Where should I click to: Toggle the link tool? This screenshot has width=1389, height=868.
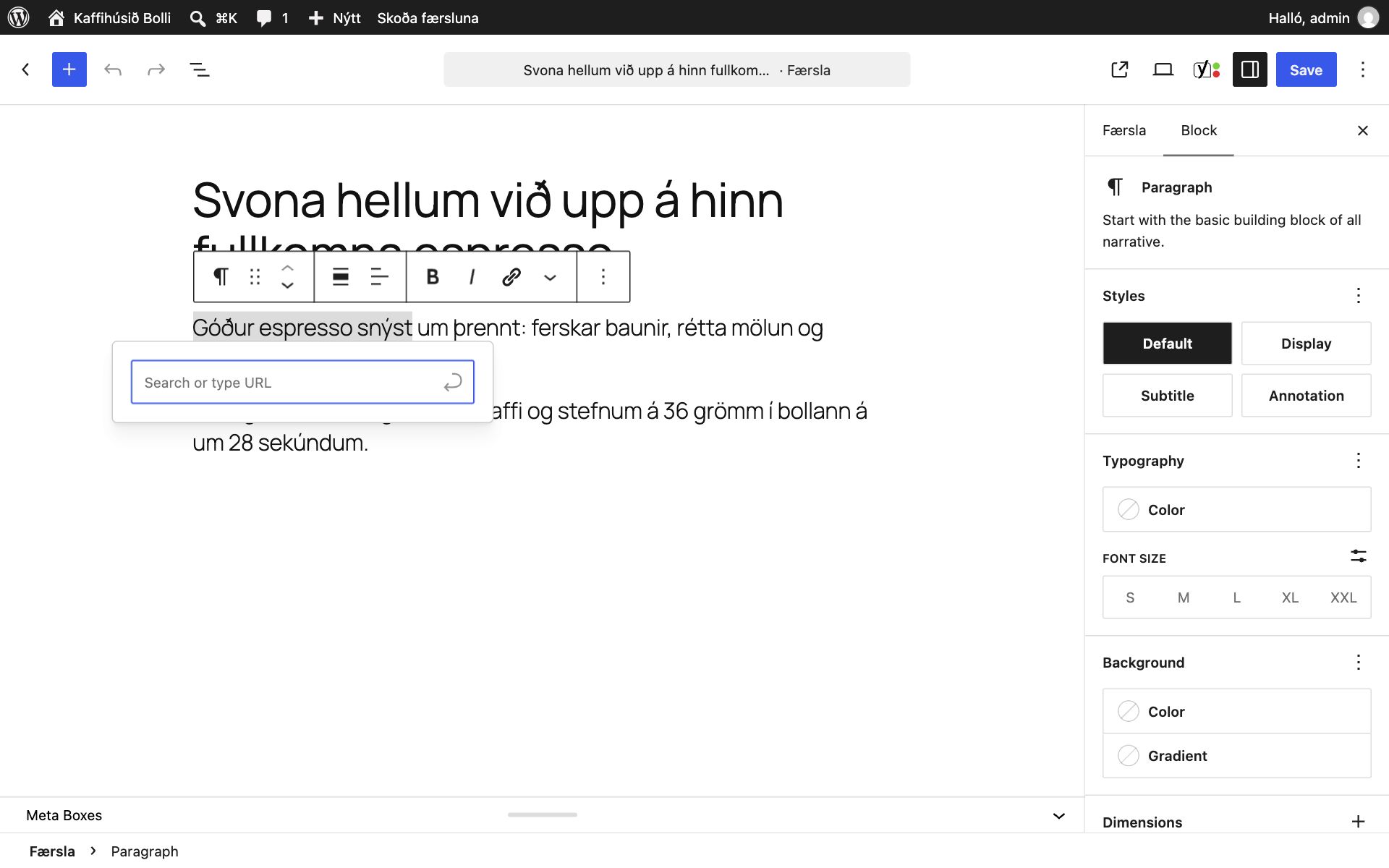pos(511,276)
